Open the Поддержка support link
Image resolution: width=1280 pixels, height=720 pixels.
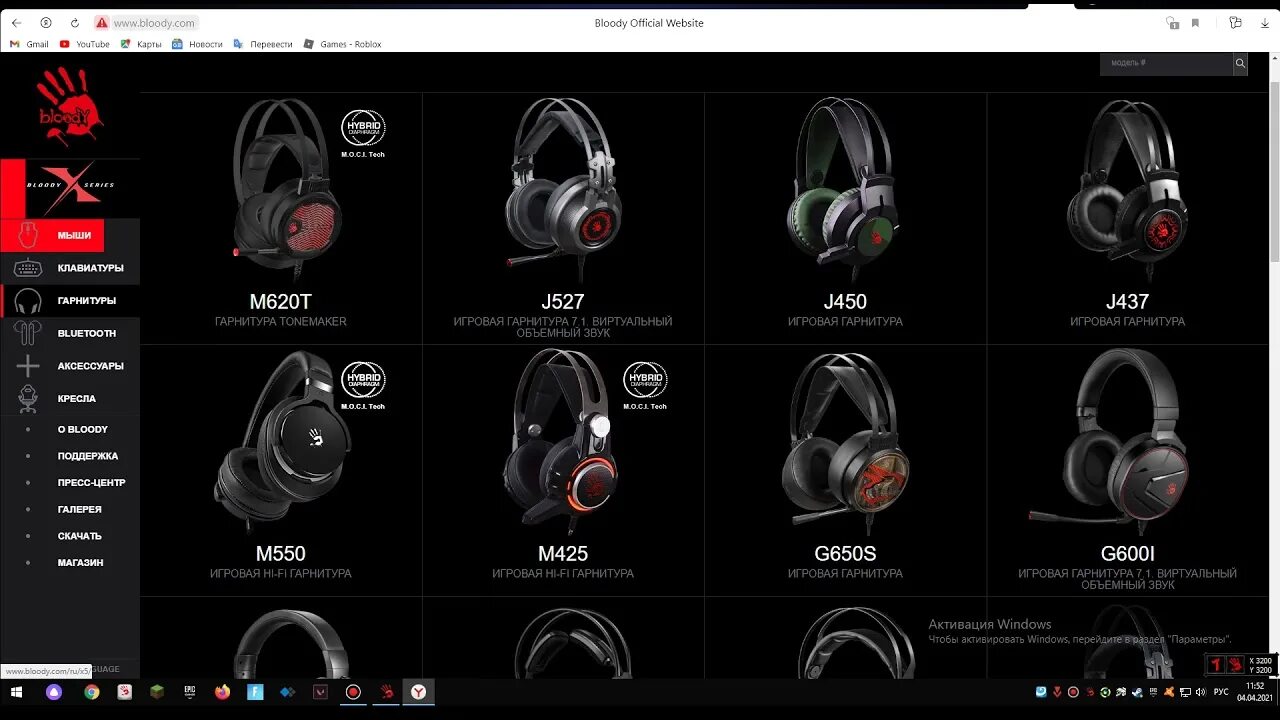coord(88,456)
